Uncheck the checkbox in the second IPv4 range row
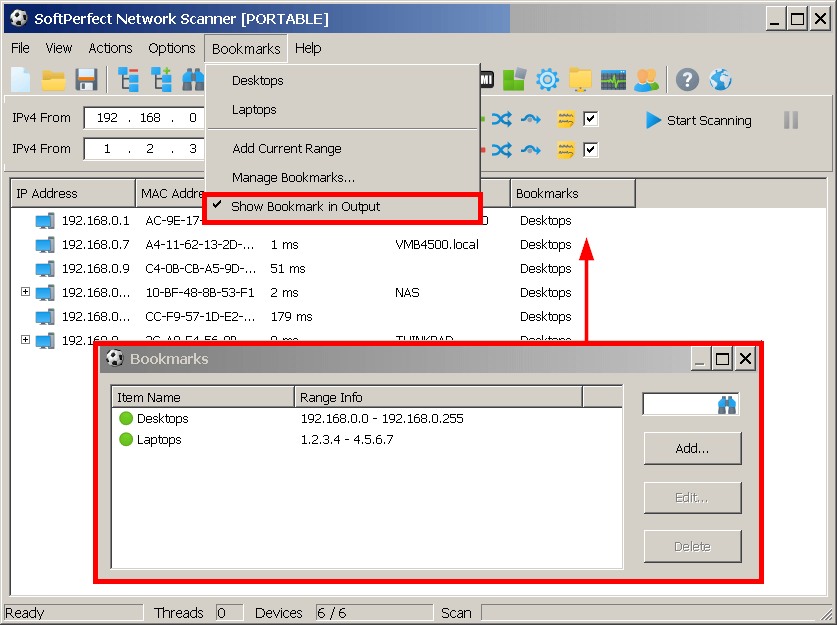This screenshot has width=837, height=625. pyautogui.click(x=590, y=149)
